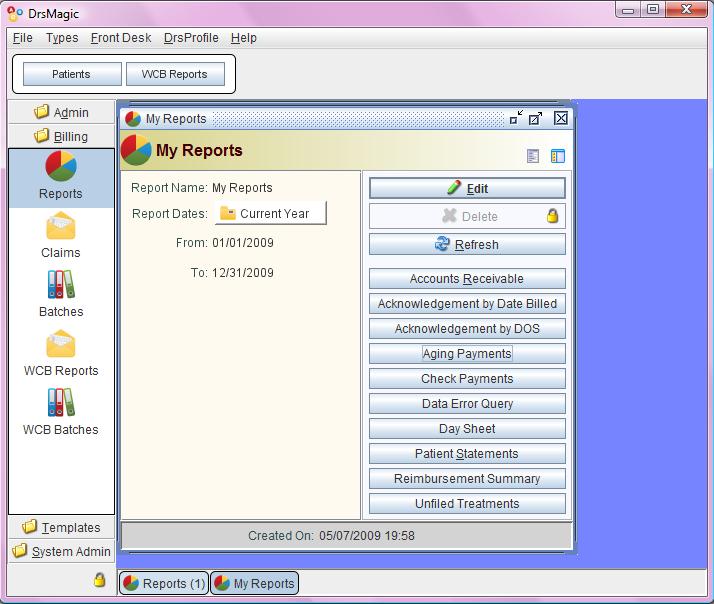Expand the Templates folder section
The image size is (714, 604).
click(x=61, y=527)
